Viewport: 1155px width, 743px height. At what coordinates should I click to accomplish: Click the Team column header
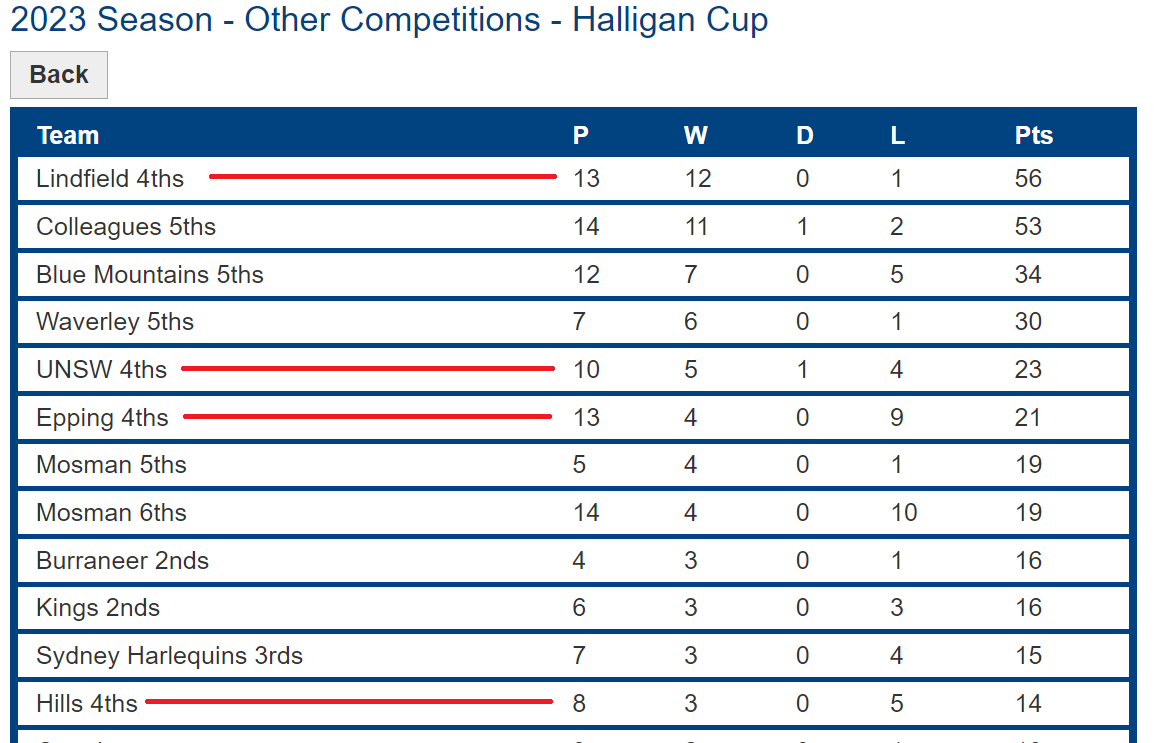(x=68, y=135)
